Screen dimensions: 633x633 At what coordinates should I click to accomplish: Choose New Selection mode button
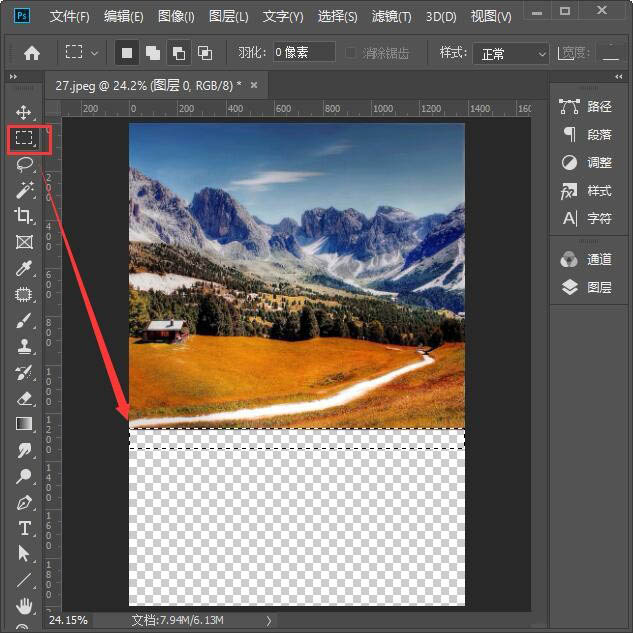pyautogui.click(x=127, y=53)
